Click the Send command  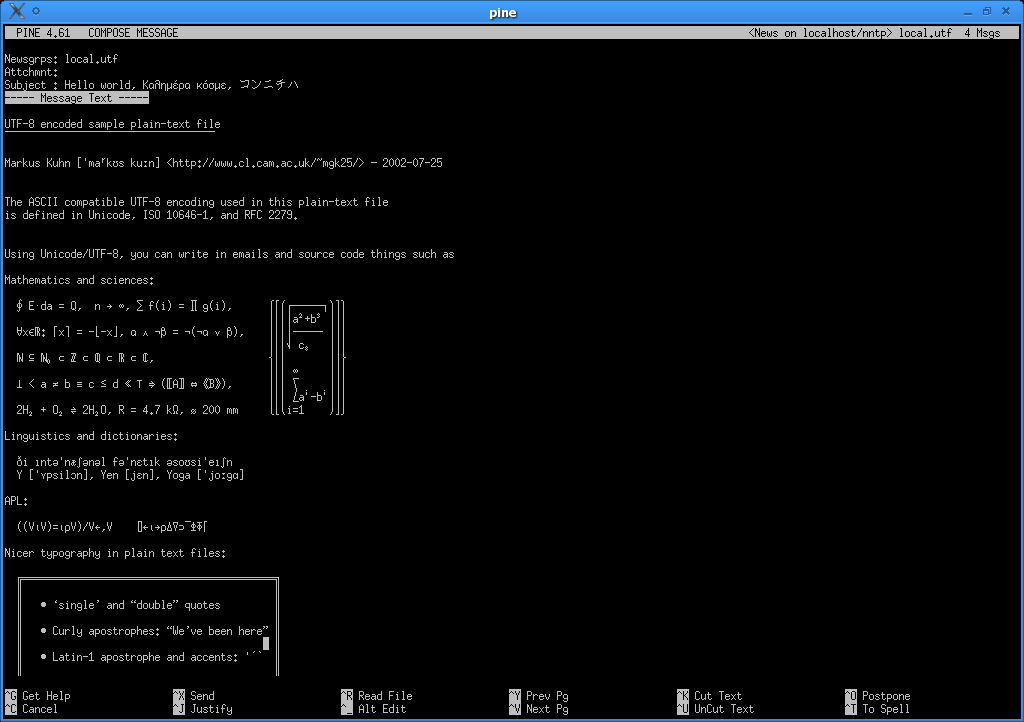(x=194, y=696)
